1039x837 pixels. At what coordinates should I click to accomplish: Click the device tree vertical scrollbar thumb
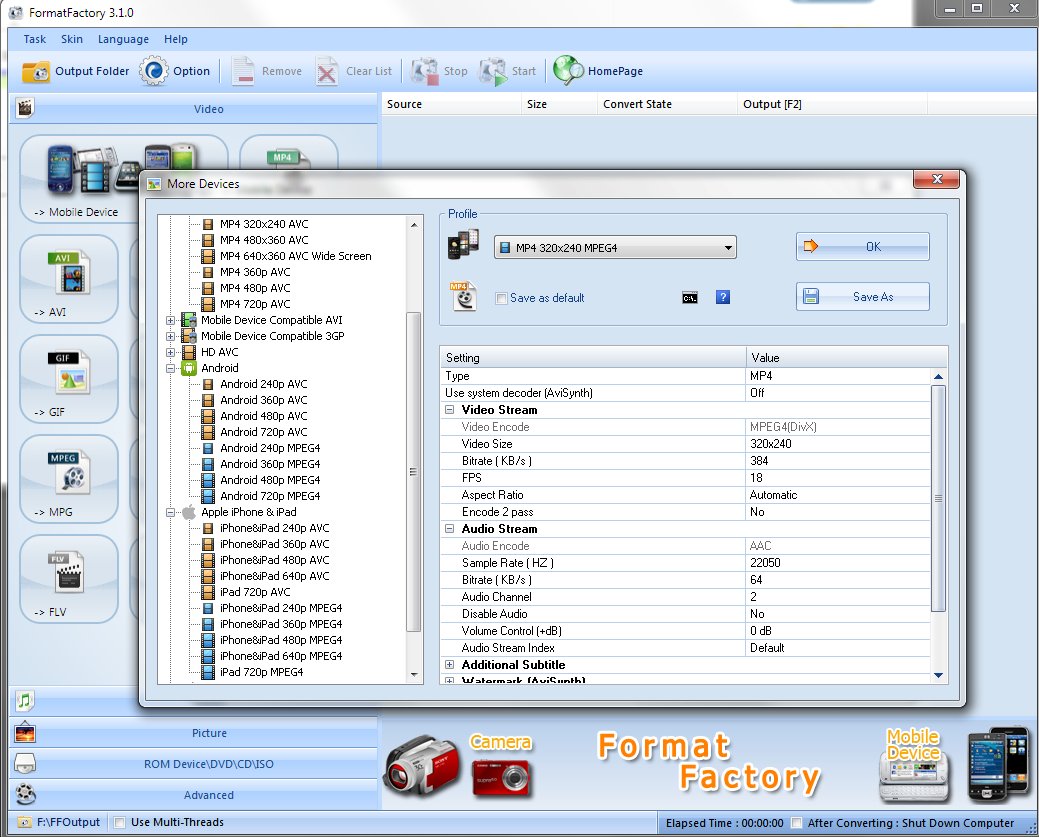[413, 471]
